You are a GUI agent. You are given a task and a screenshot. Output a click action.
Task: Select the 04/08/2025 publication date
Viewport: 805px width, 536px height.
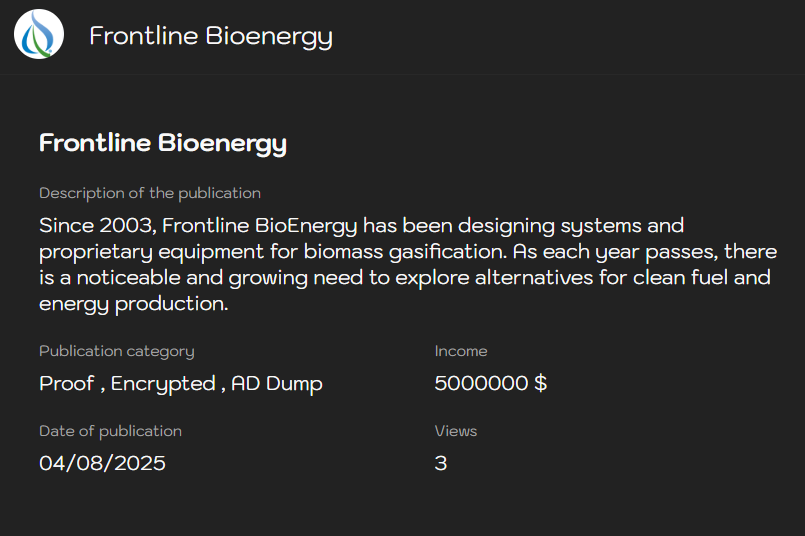pos(102,463)
